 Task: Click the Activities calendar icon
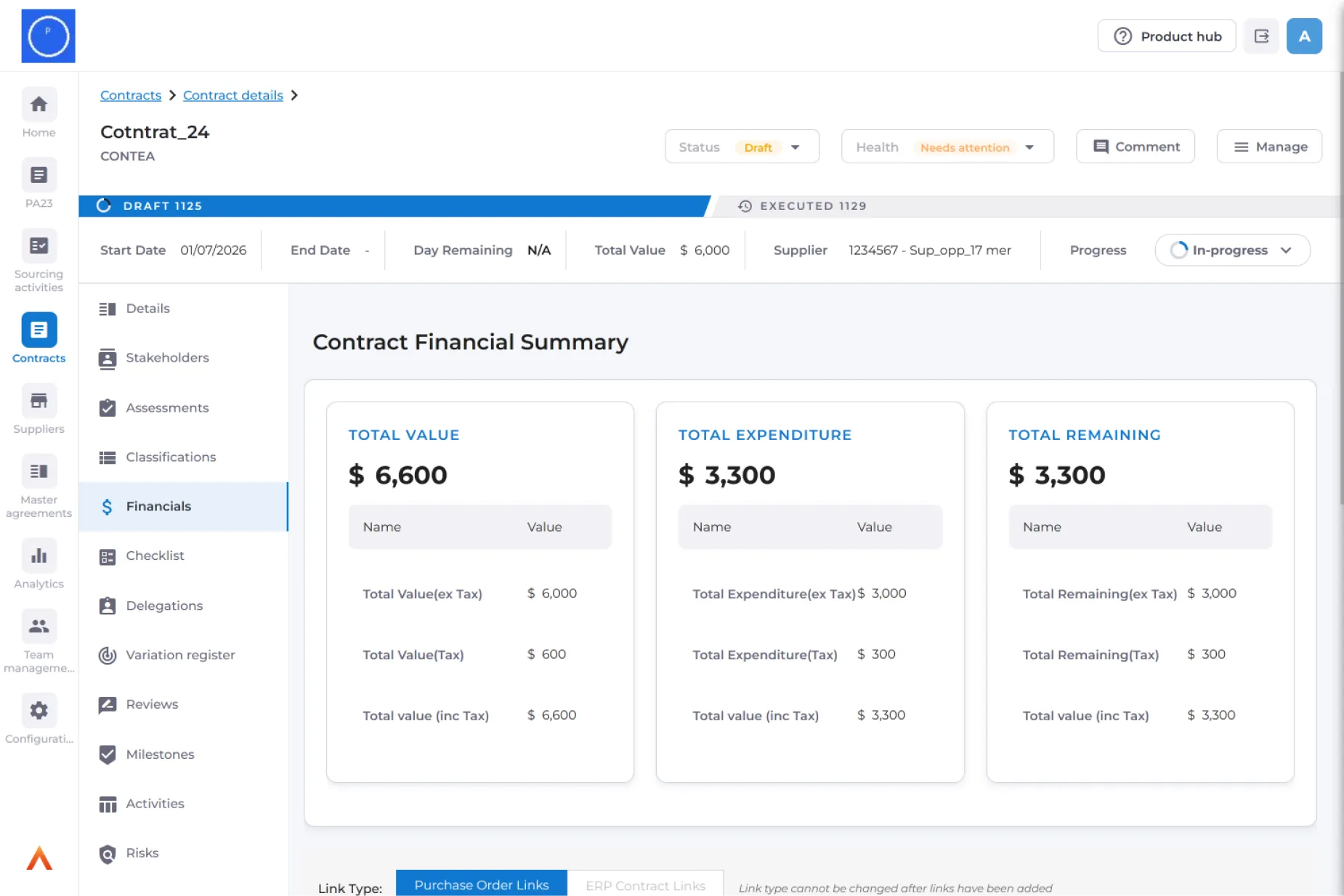tap(108, 804)
